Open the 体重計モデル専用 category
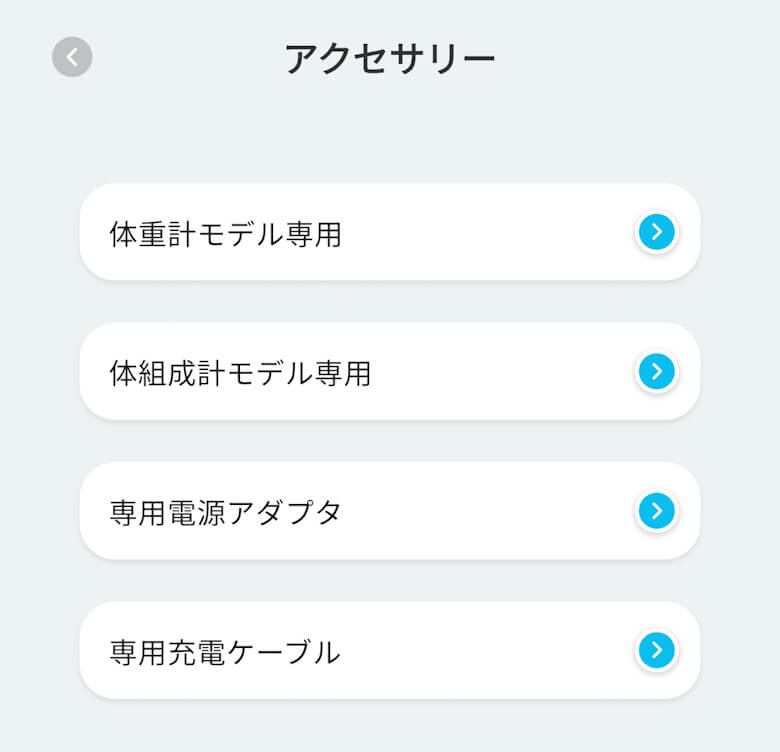Viewport: 780px width, 752px height. [x=389, y=232]
